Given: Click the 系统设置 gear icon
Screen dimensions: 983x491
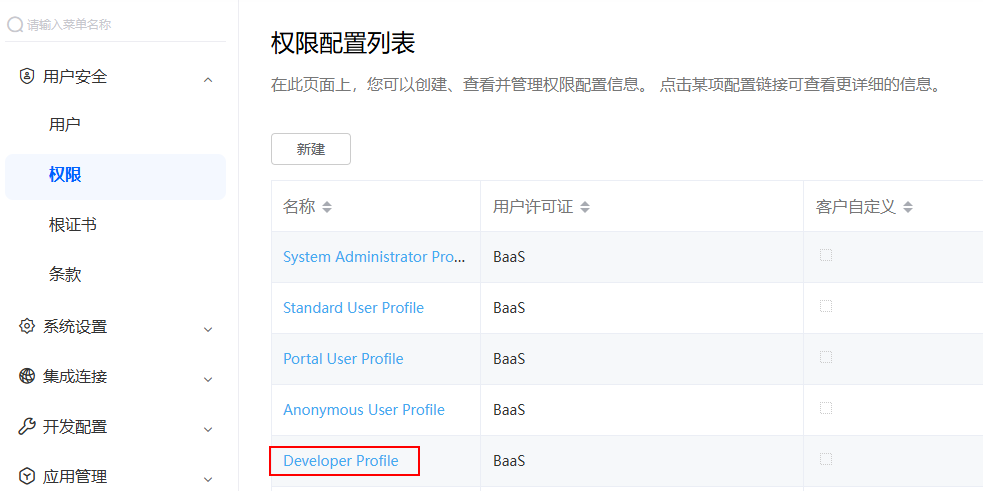Looking at the screenshot, I should (27, 327).
